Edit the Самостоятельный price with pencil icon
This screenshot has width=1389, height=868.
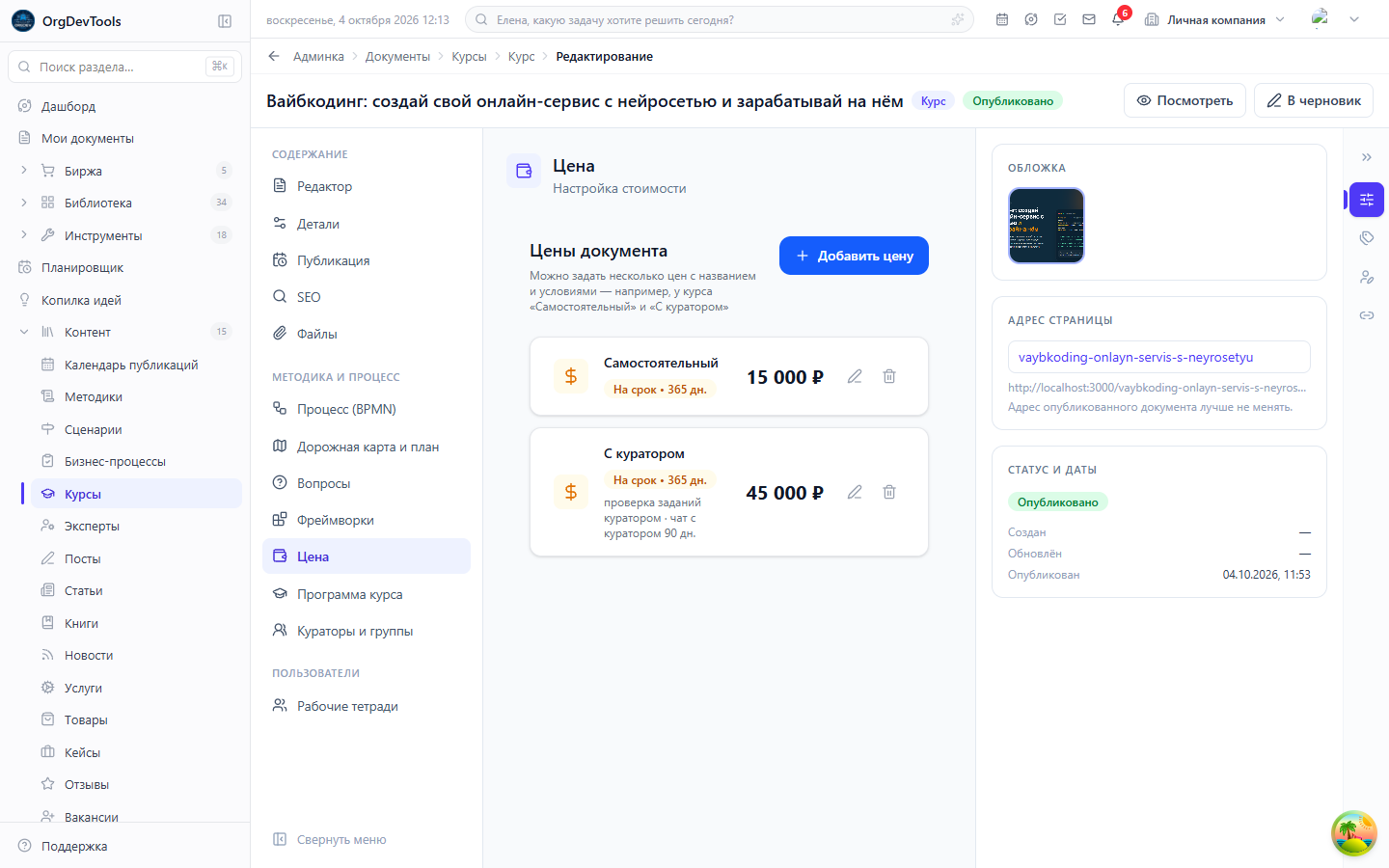click(855, 376)
